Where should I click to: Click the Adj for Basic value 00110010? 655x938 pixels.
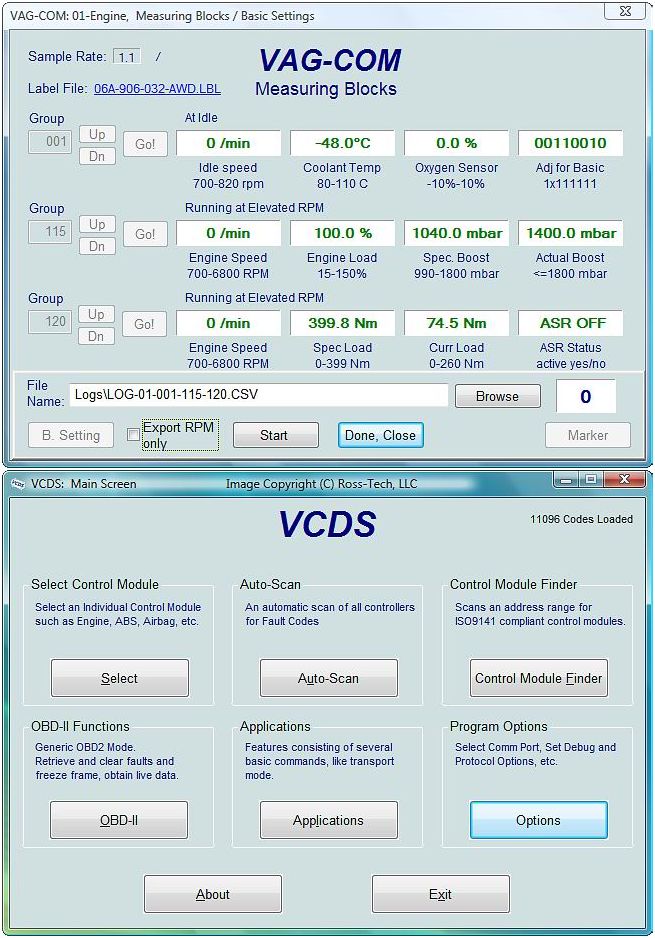(x=570, y=143)
